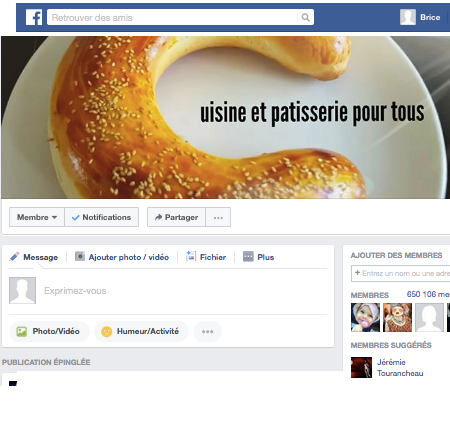This screenshot has width=450, height=422.
Task: Click the Partager button
Action: click(176, 217)
